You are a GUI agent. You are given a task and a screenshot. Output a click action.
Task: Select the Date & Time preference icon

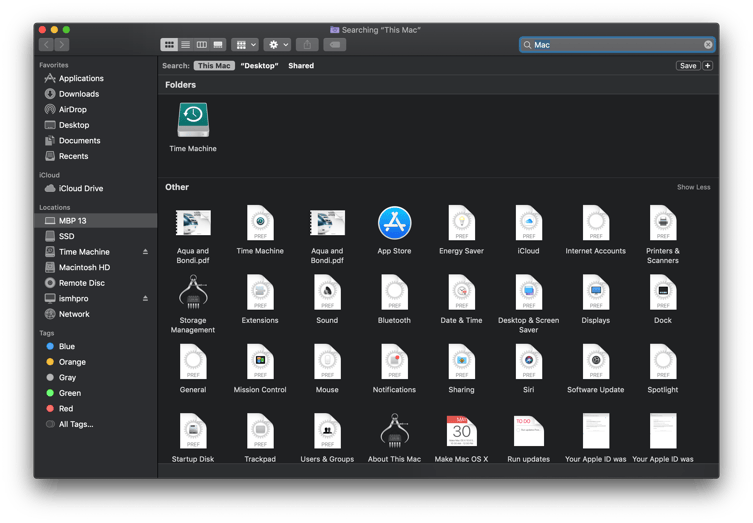click(x=462, y=292)
